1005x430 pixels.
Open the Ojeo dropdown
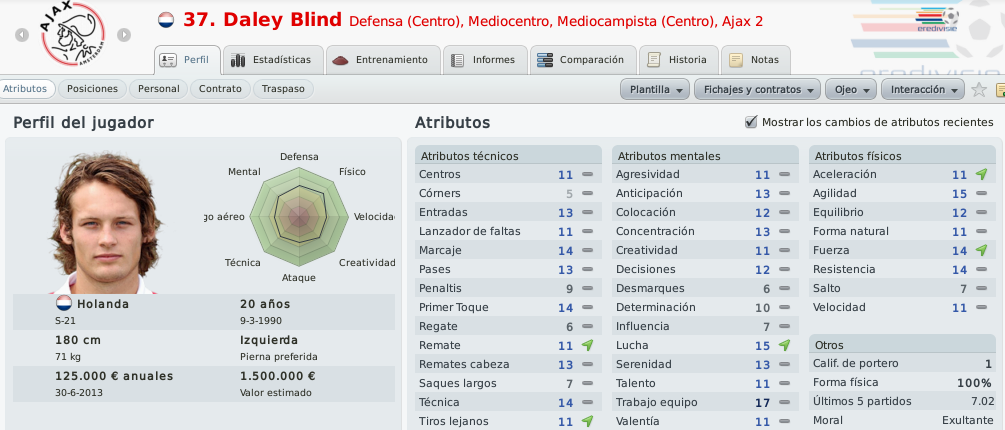[851, 90]
